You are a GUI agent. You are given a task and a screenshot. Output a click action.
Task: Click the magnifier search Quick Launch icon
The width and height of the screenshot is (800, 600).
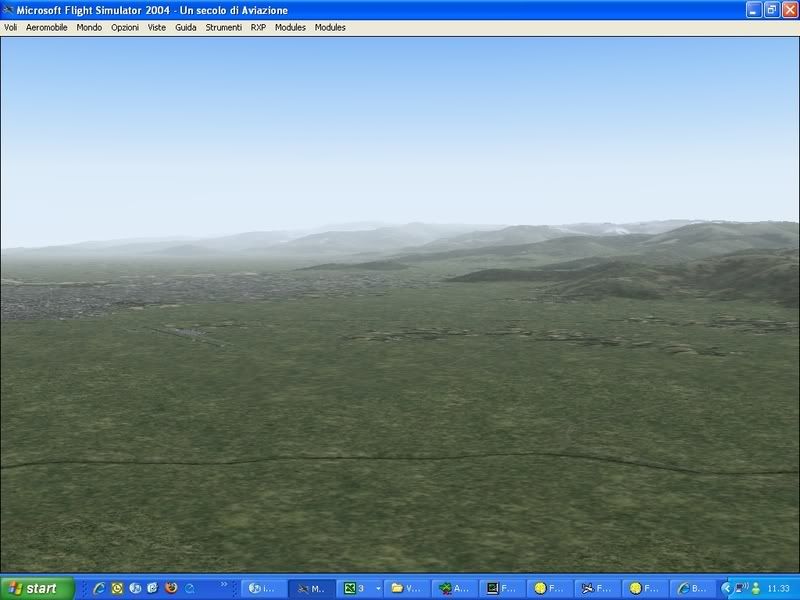point(189,588)
